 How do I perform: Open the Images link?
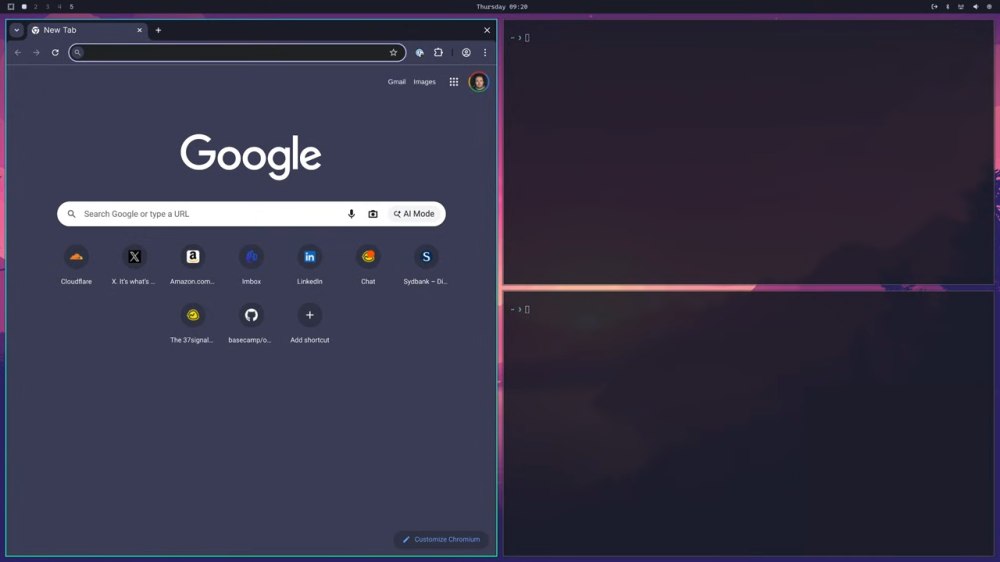(x=424, y=82)
